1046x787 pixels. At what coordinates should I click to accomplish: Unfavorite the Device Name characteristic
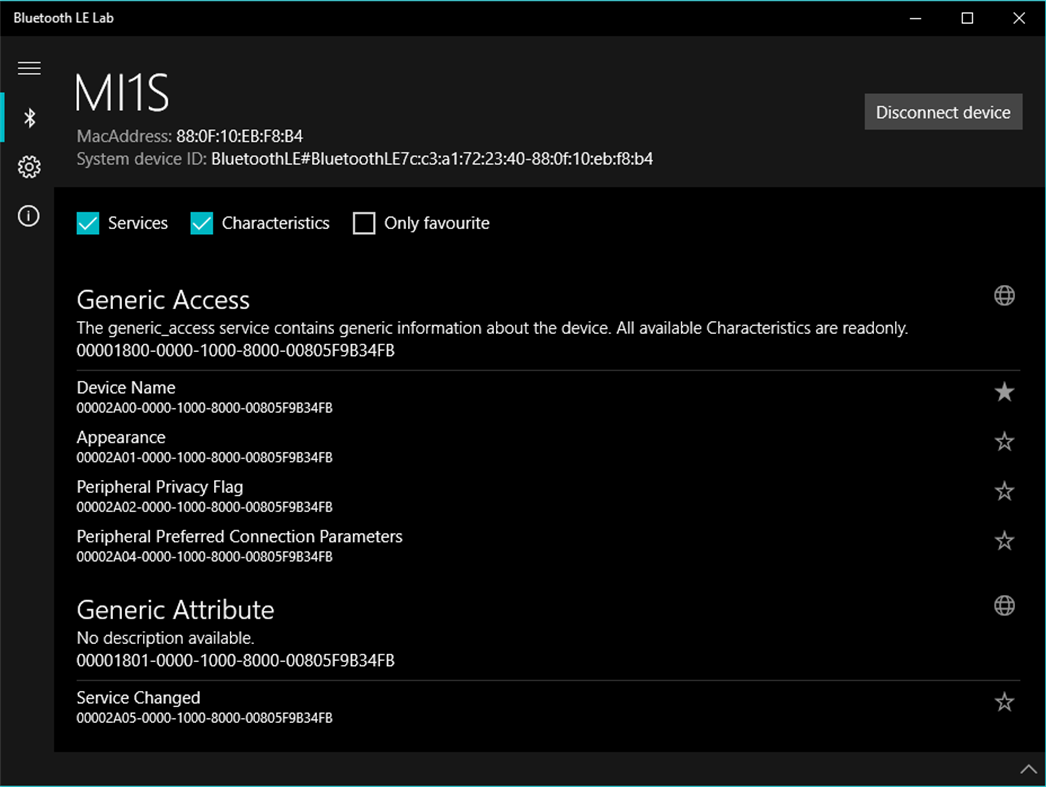pos(1004,392)
